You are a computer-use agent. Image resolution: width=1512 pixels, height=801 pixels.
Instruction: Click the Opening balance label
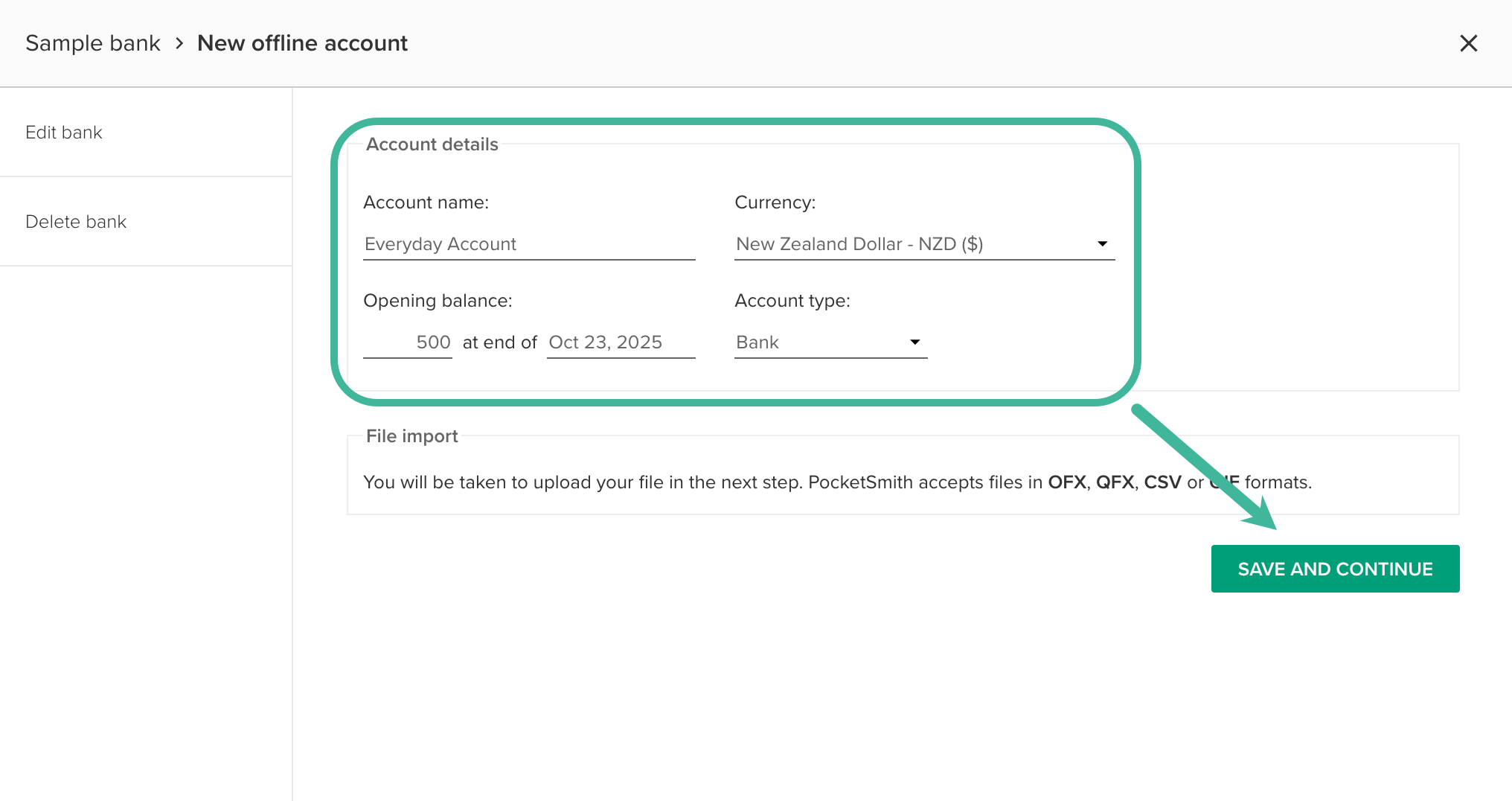point(438,301)
